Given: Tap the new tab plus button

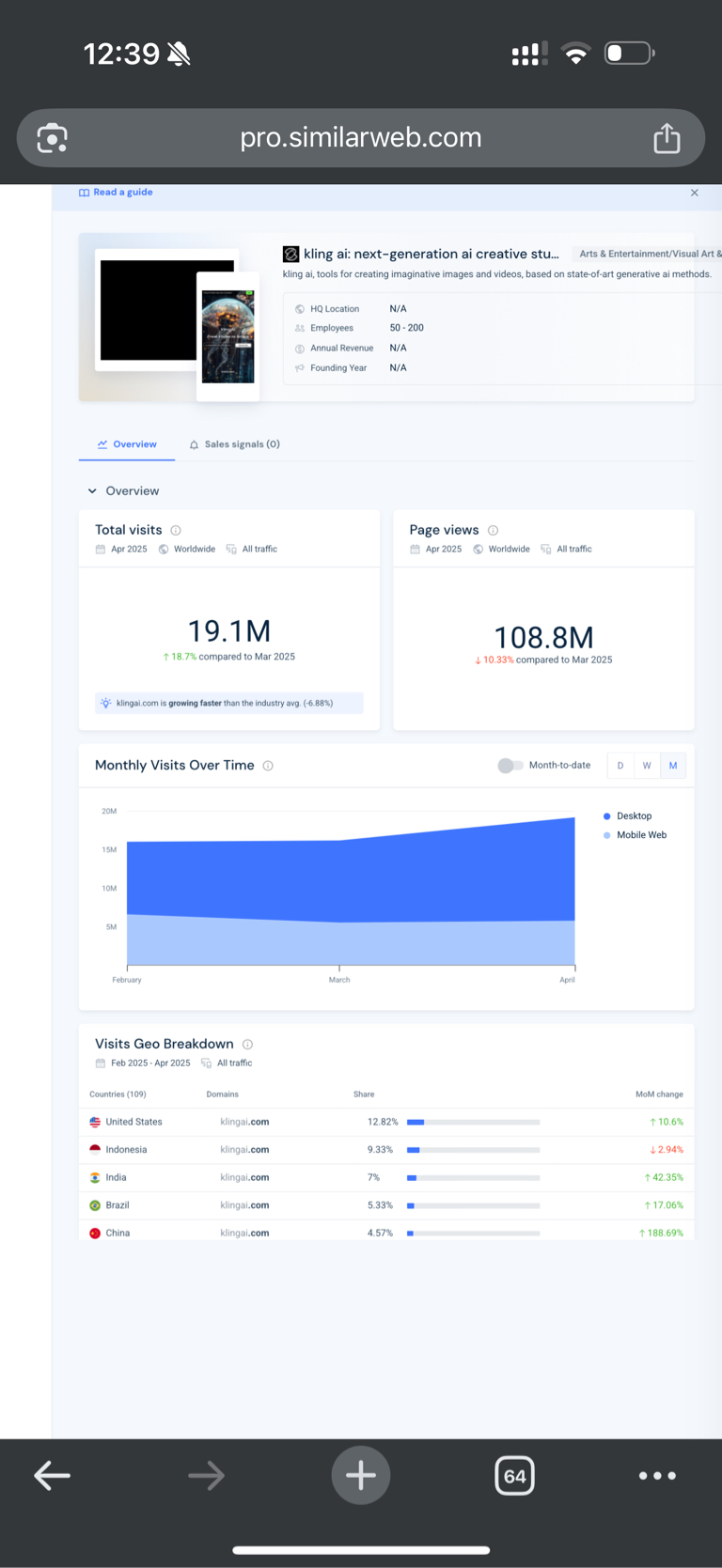Looking at the screenshot, I should [361, 1475].
